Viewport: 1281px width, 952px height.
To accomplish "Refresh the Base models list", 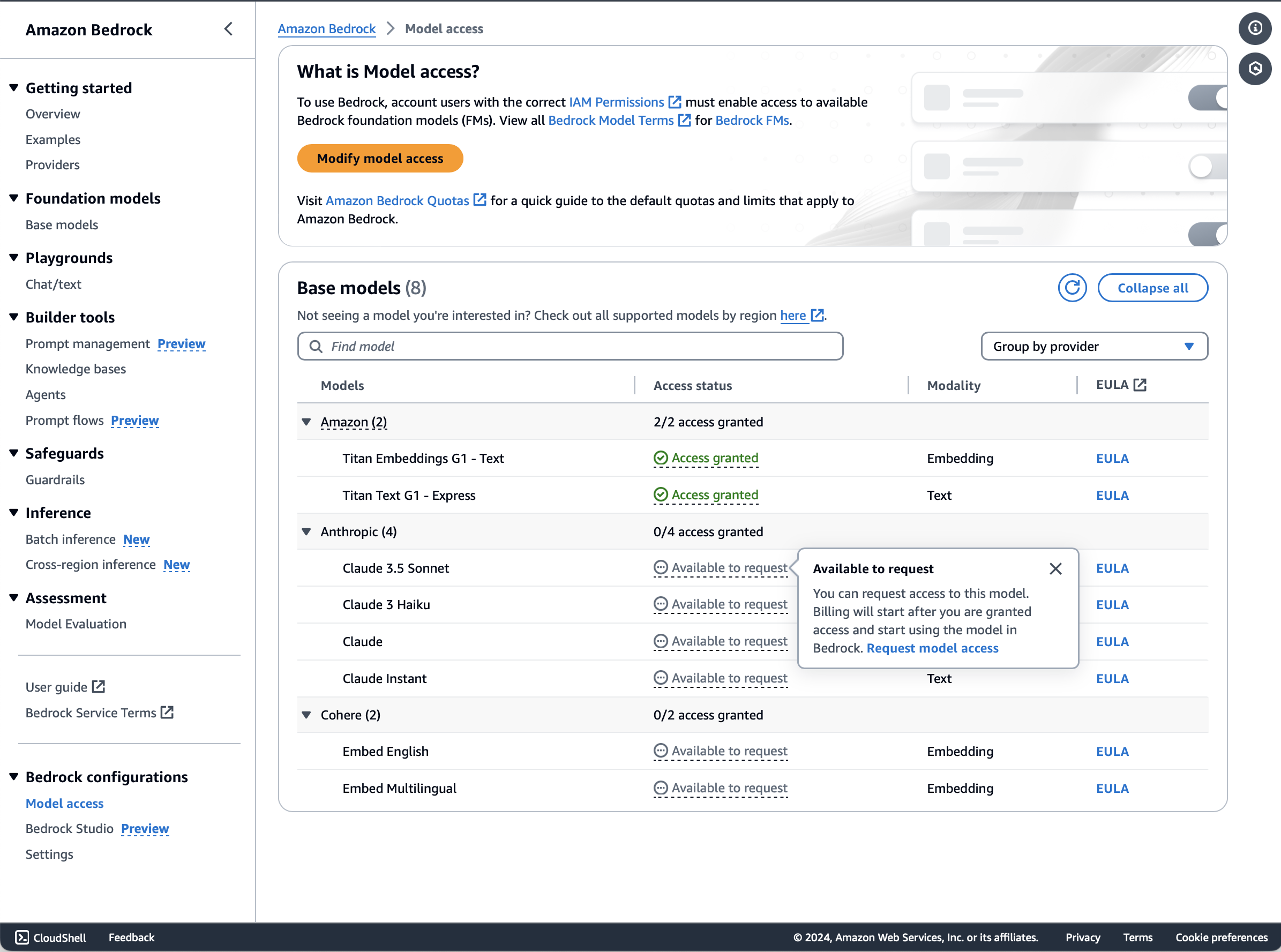I will (x=1072, y=288).
